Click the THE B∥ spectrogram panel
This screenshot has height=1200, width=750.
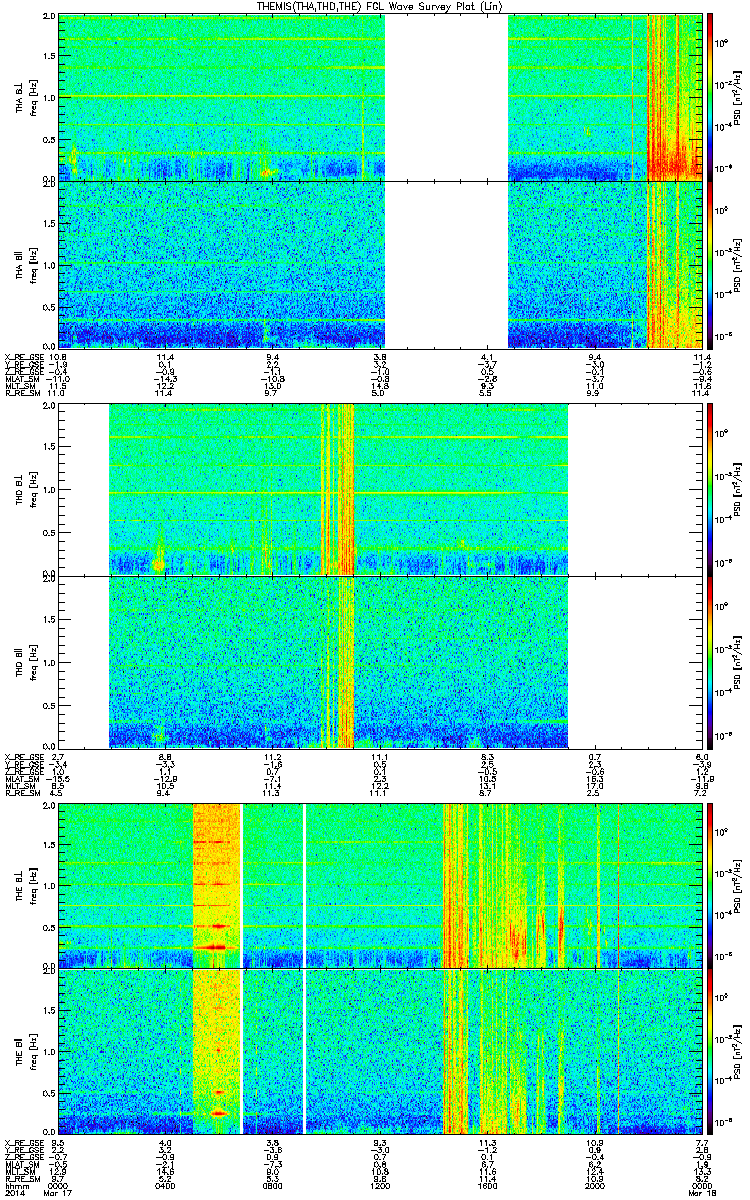(x=380, y=1050)
